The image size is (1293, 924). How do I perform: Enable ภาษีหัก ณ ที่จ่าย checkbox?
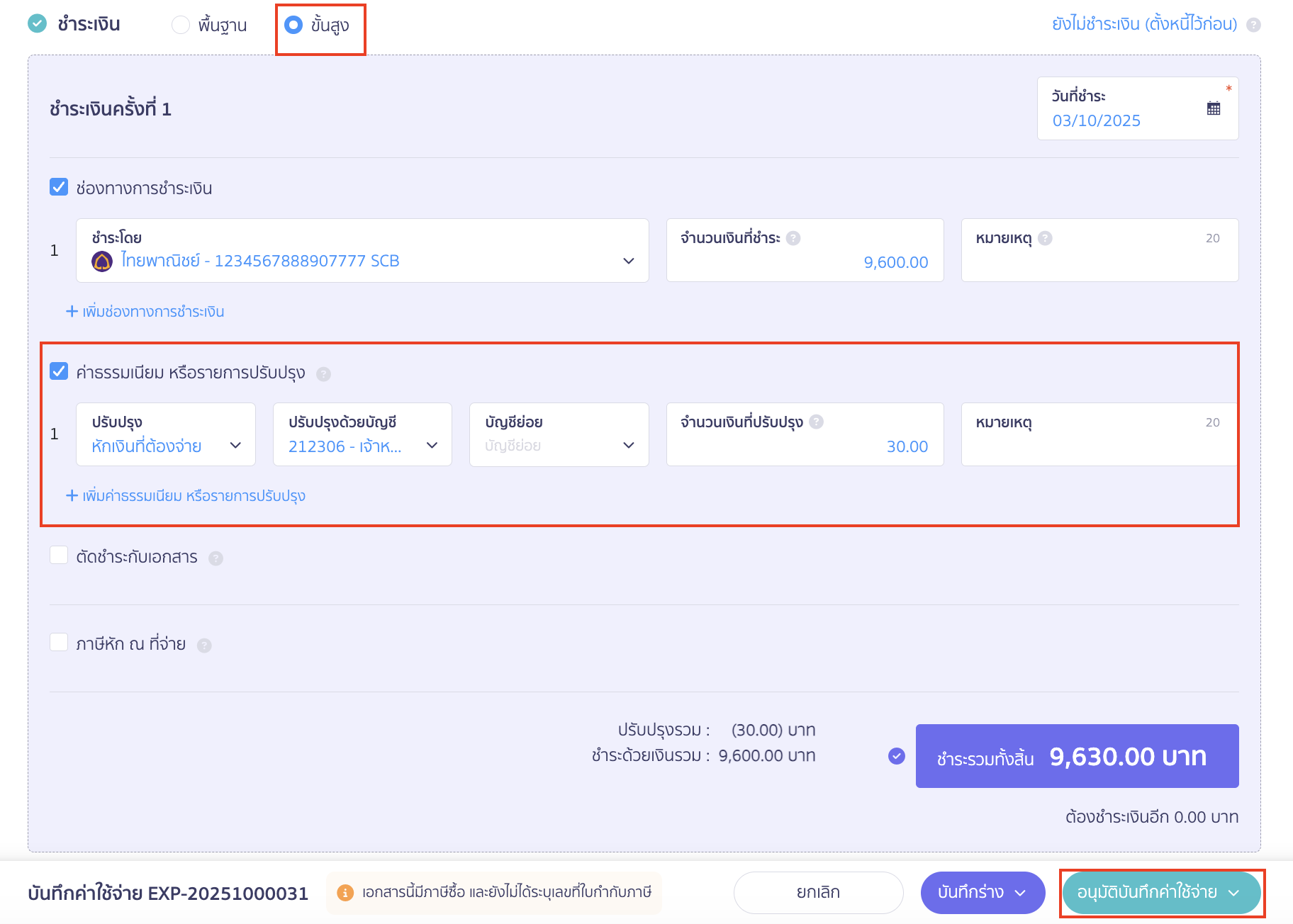coord(59,643)
